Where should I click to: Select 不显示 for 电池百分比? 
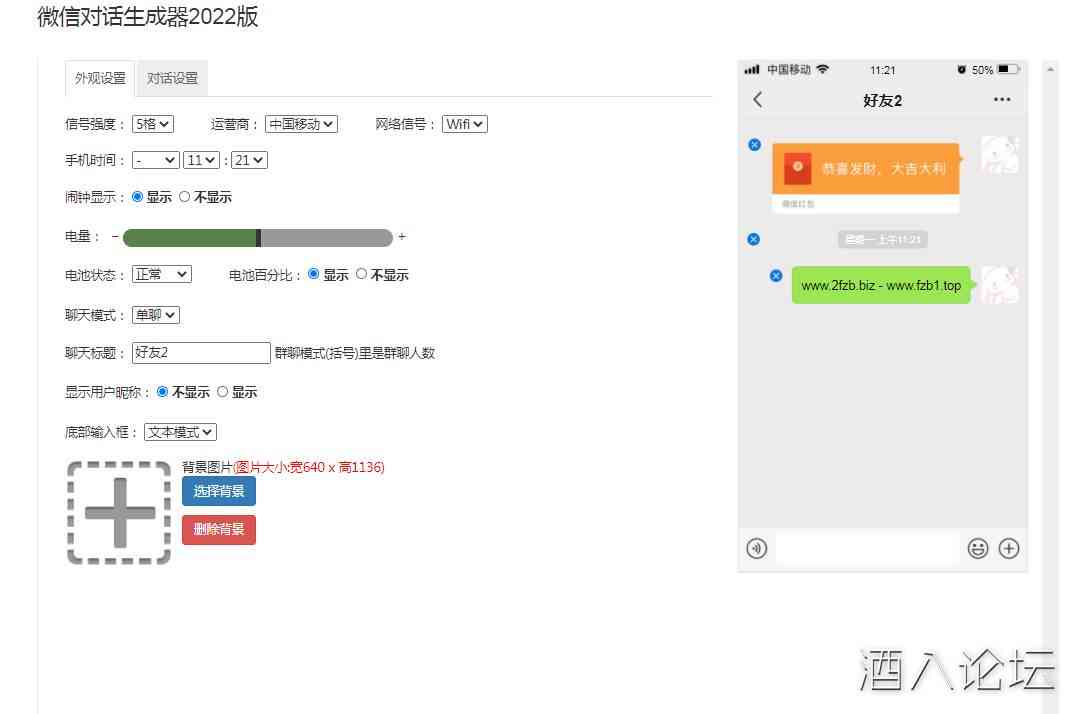coord(361,274)
